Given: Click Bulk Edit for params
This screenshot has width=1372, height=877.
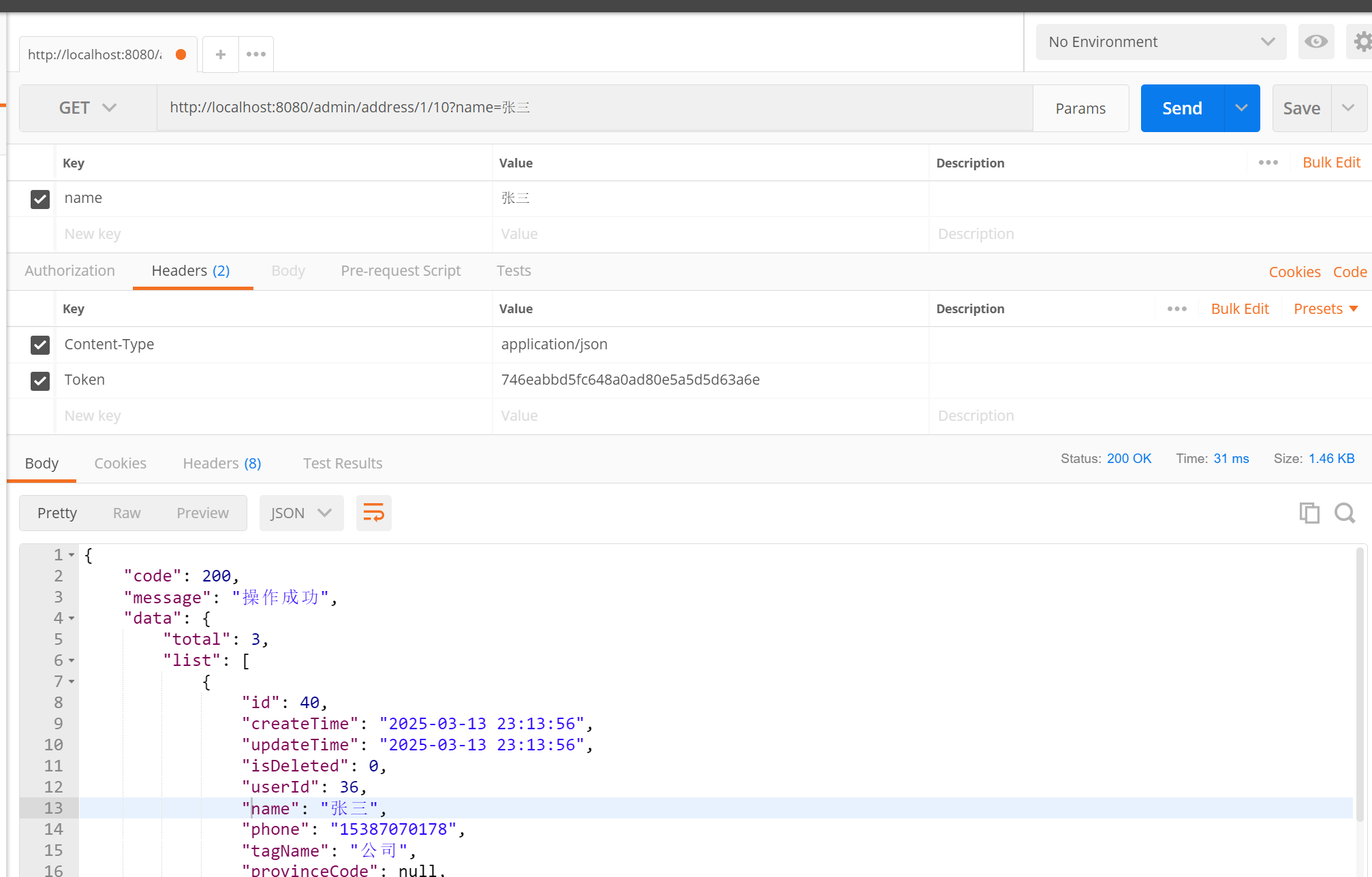Looking at the screenshot, I should click(x=1331, y=163).
